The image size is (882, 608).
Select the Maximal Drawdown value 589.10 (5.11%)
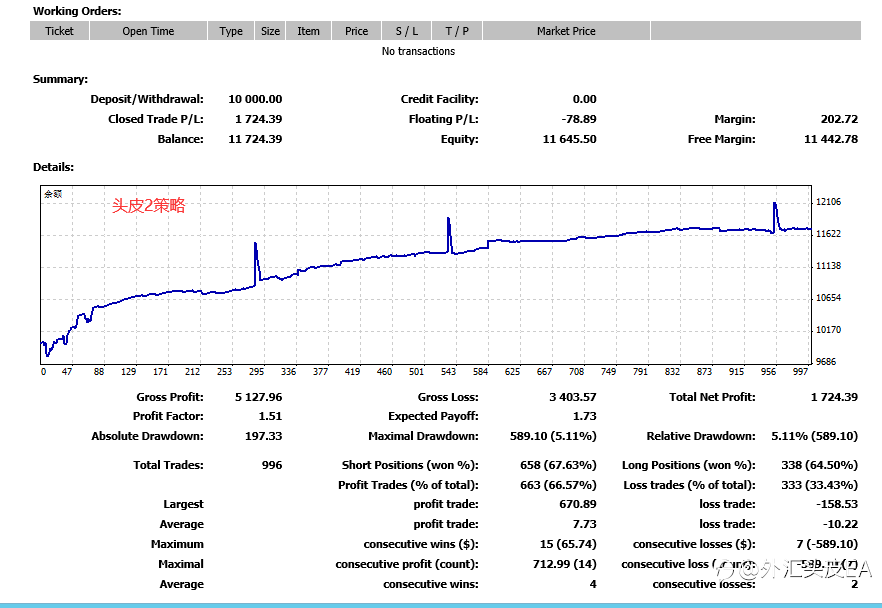pyautogui.click(x=553, y=436)
